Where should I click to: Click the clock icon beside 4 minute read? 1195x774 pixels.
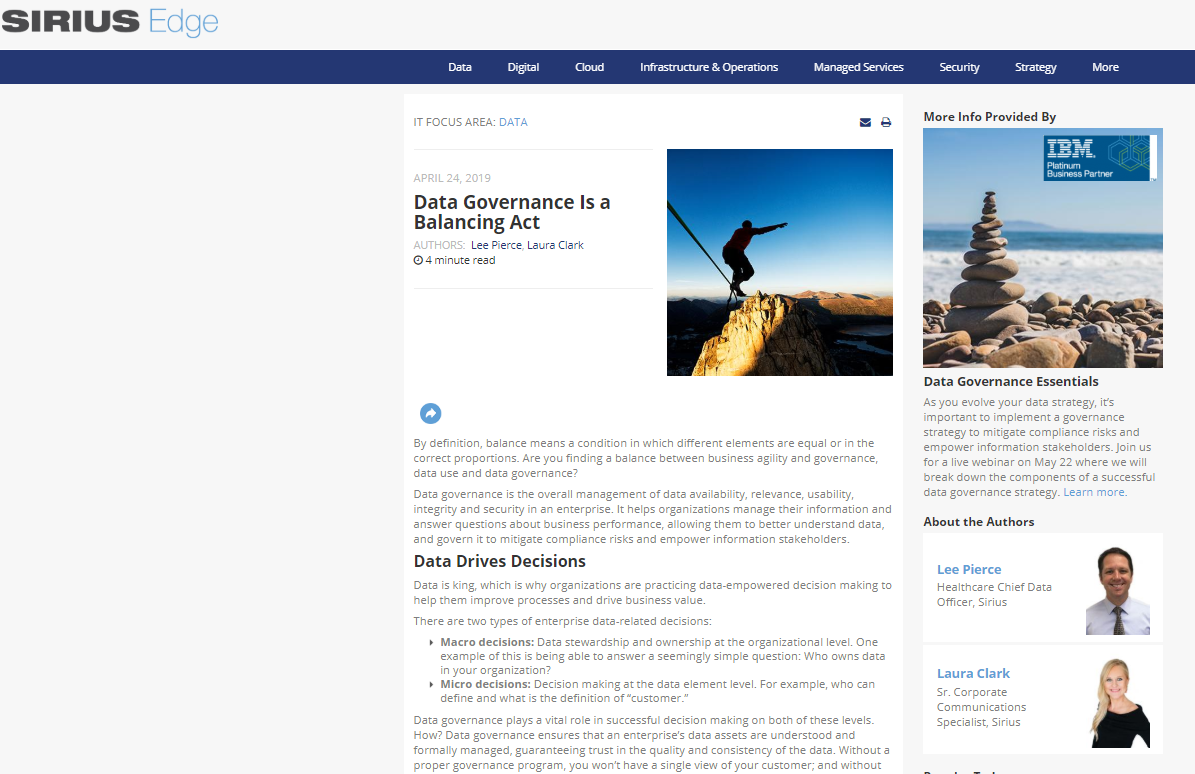[x=418, y=261]
